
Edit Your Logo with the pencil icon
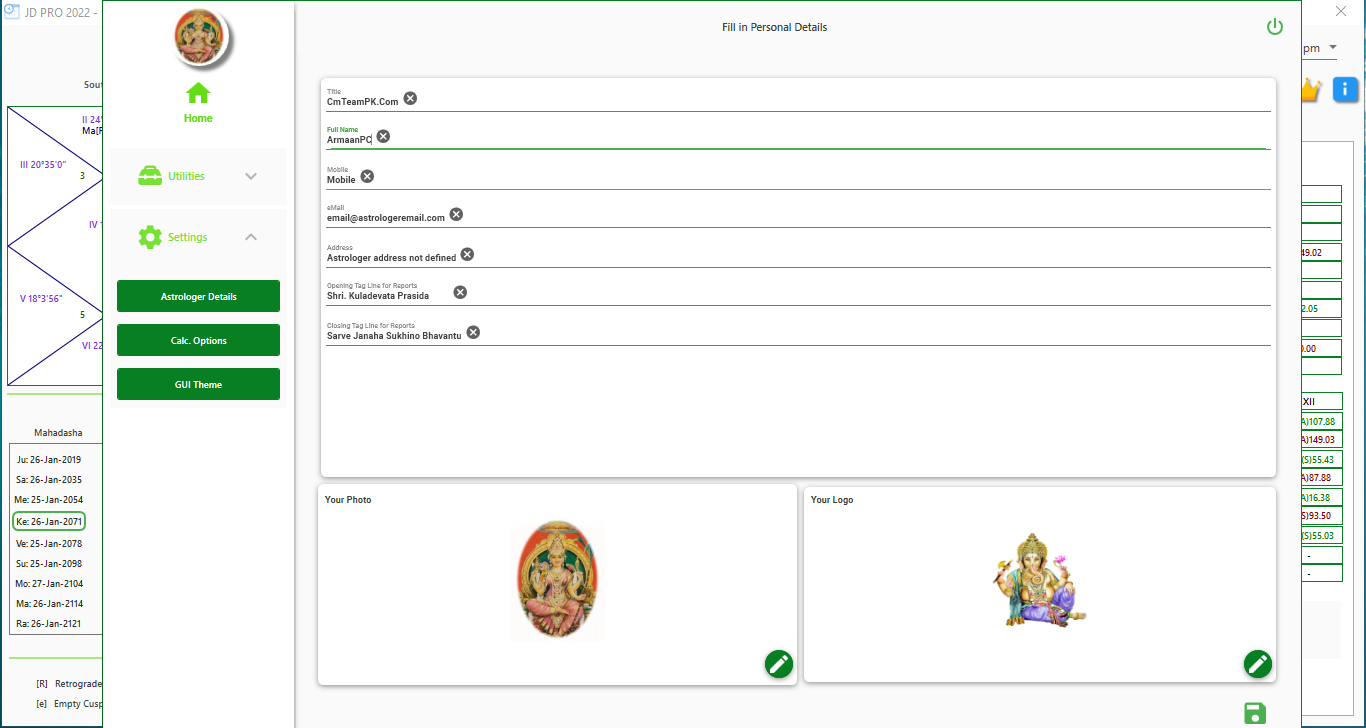coord(1258,664)
